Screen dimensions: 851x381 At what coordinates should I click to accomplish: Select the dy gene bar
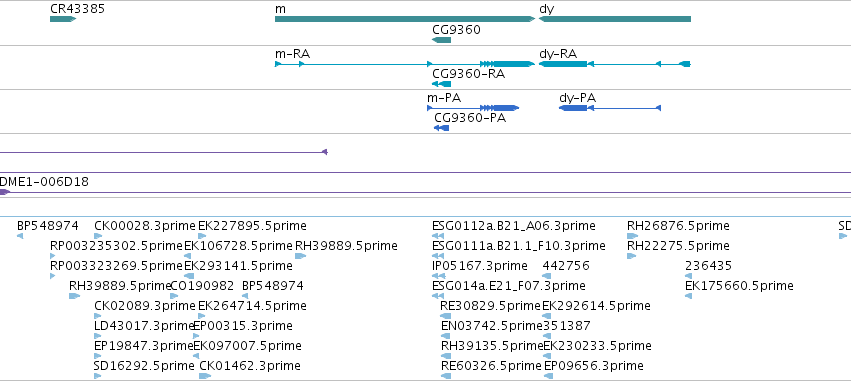615,19
